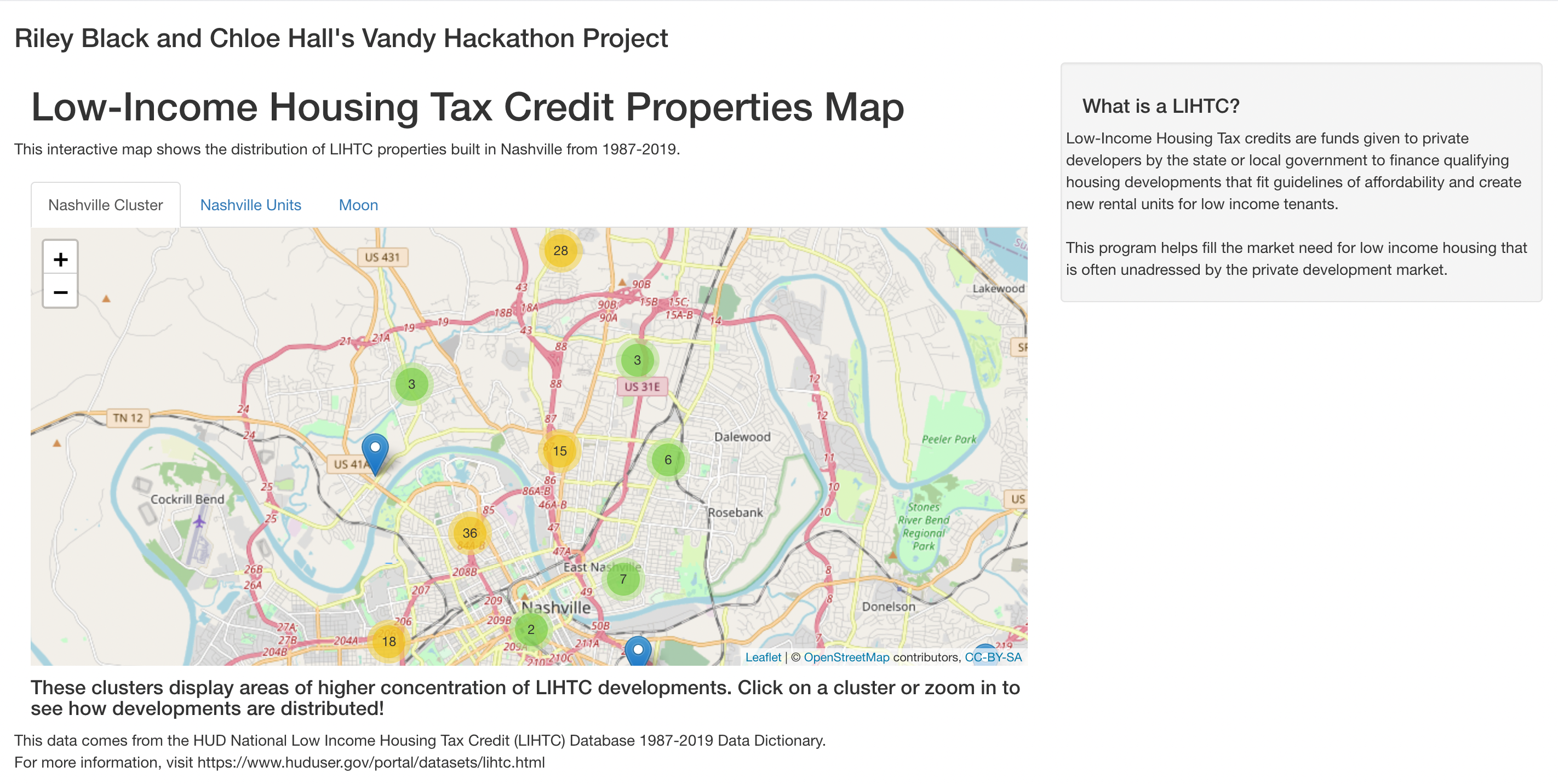Click the map zoom out minus button
1558x784 pixels.
pos(60,292)
